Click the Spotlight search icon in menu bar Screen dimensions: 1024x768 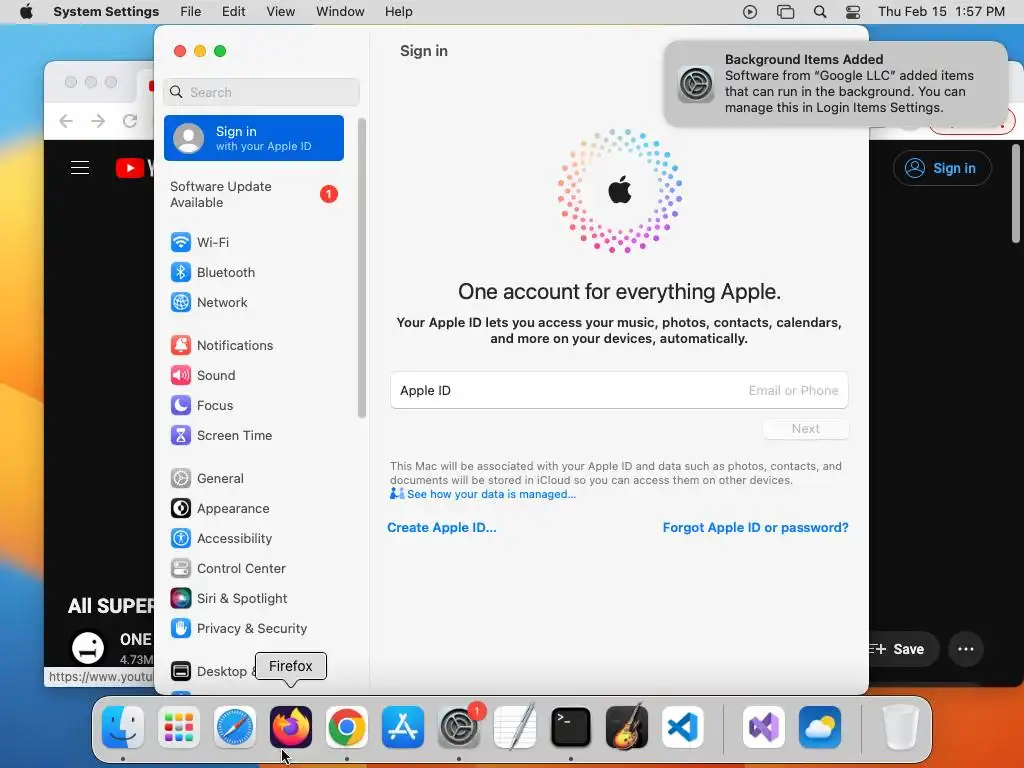tap(820, 12)
